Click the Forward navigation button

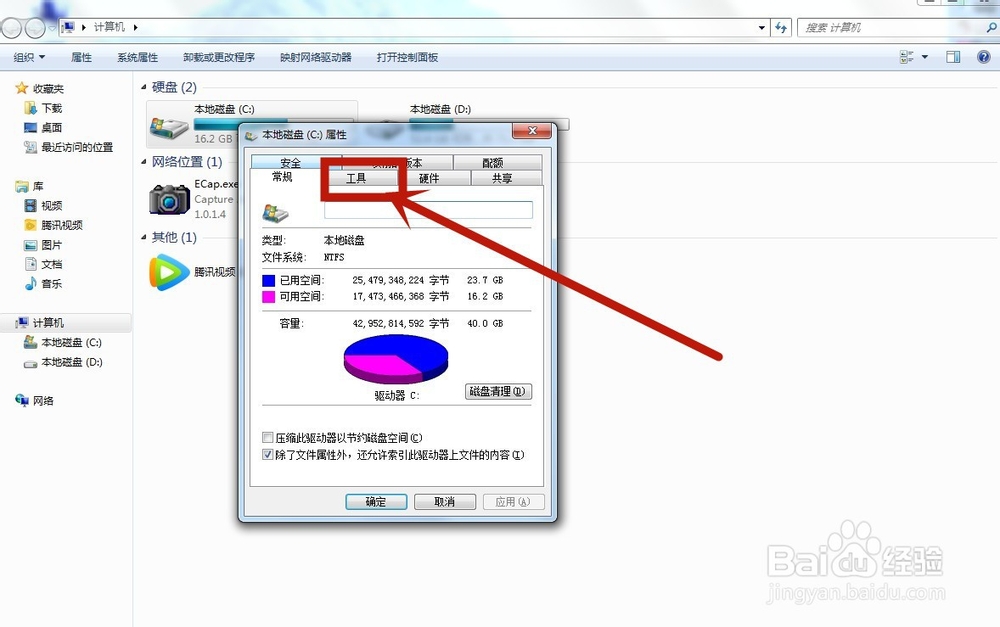(x=35, y=27)
